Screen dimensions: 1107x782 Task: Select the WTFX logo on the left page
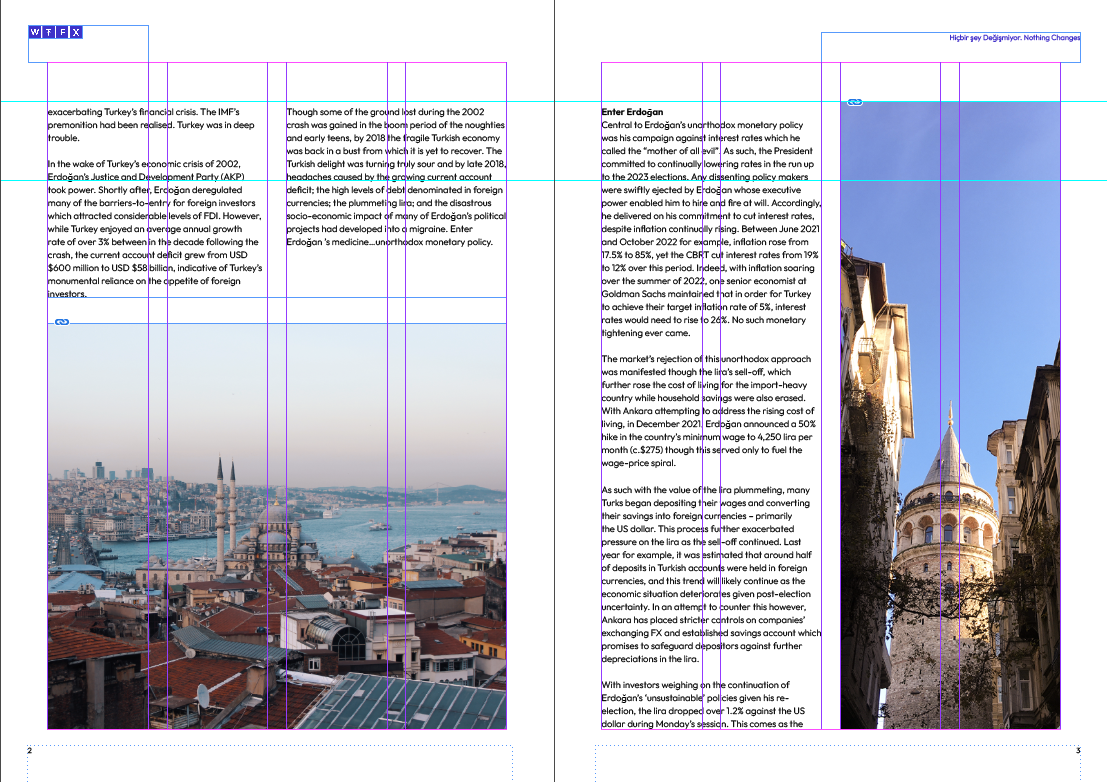pos(56,32)
